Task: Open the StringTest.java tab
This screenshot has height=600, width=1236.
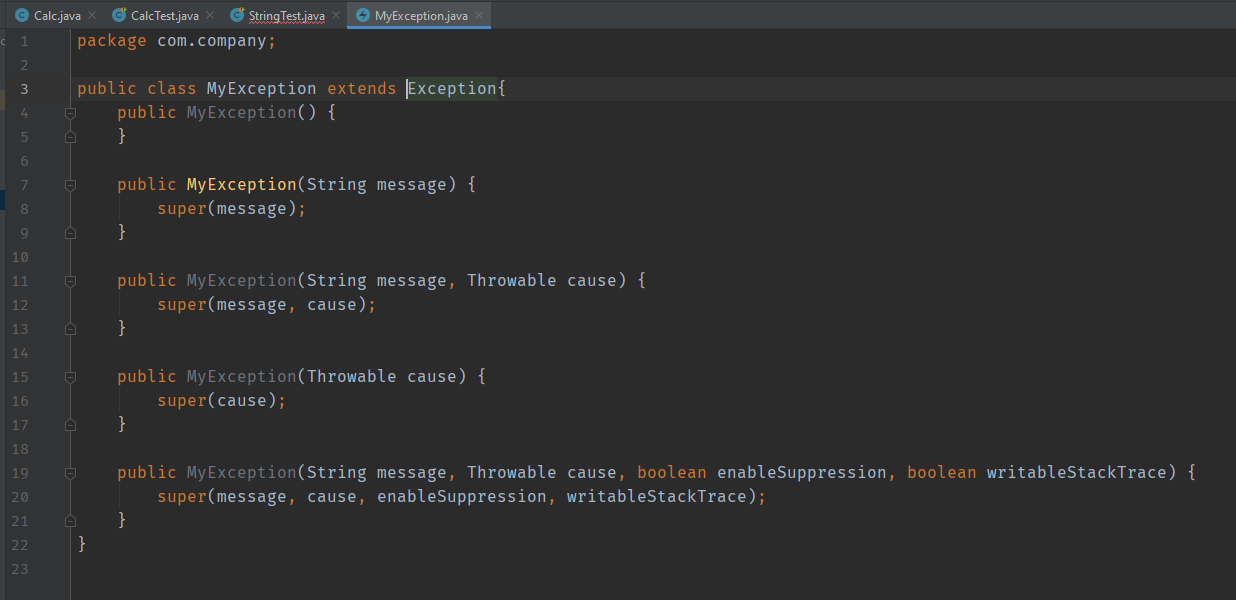Action: [x=286, y=16]
